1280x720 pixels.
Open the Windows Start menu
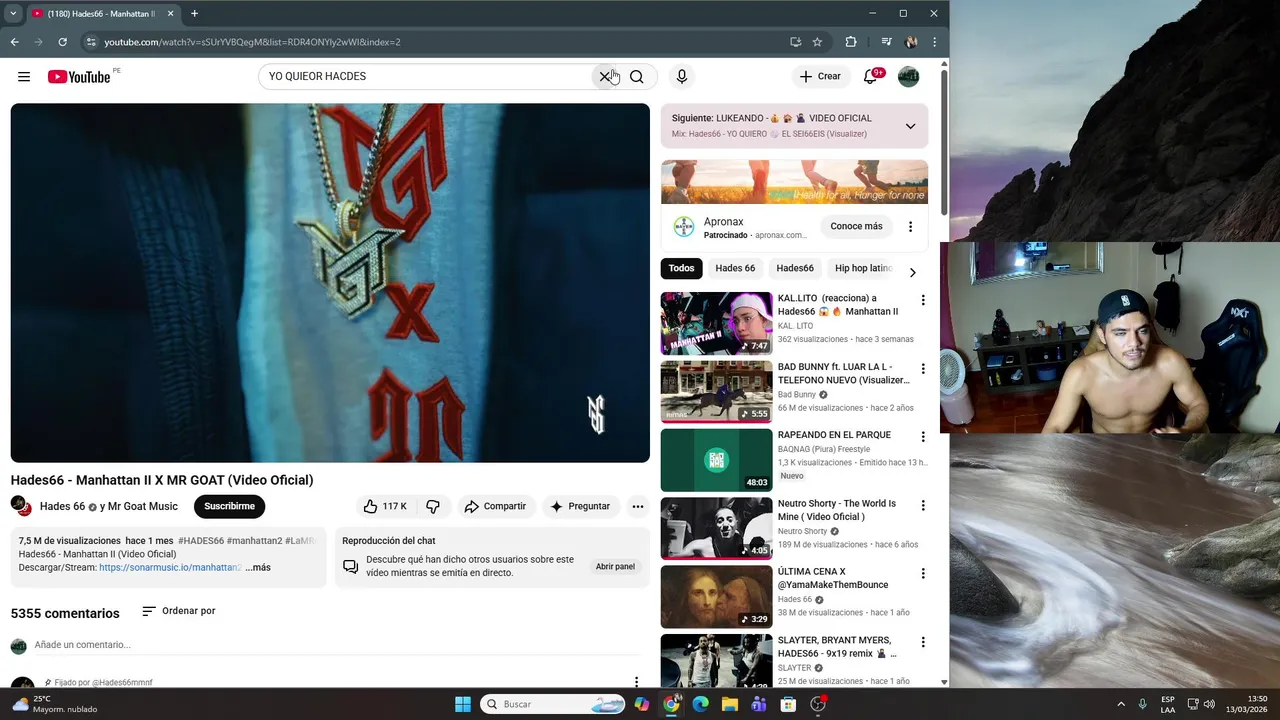[463, 704]
